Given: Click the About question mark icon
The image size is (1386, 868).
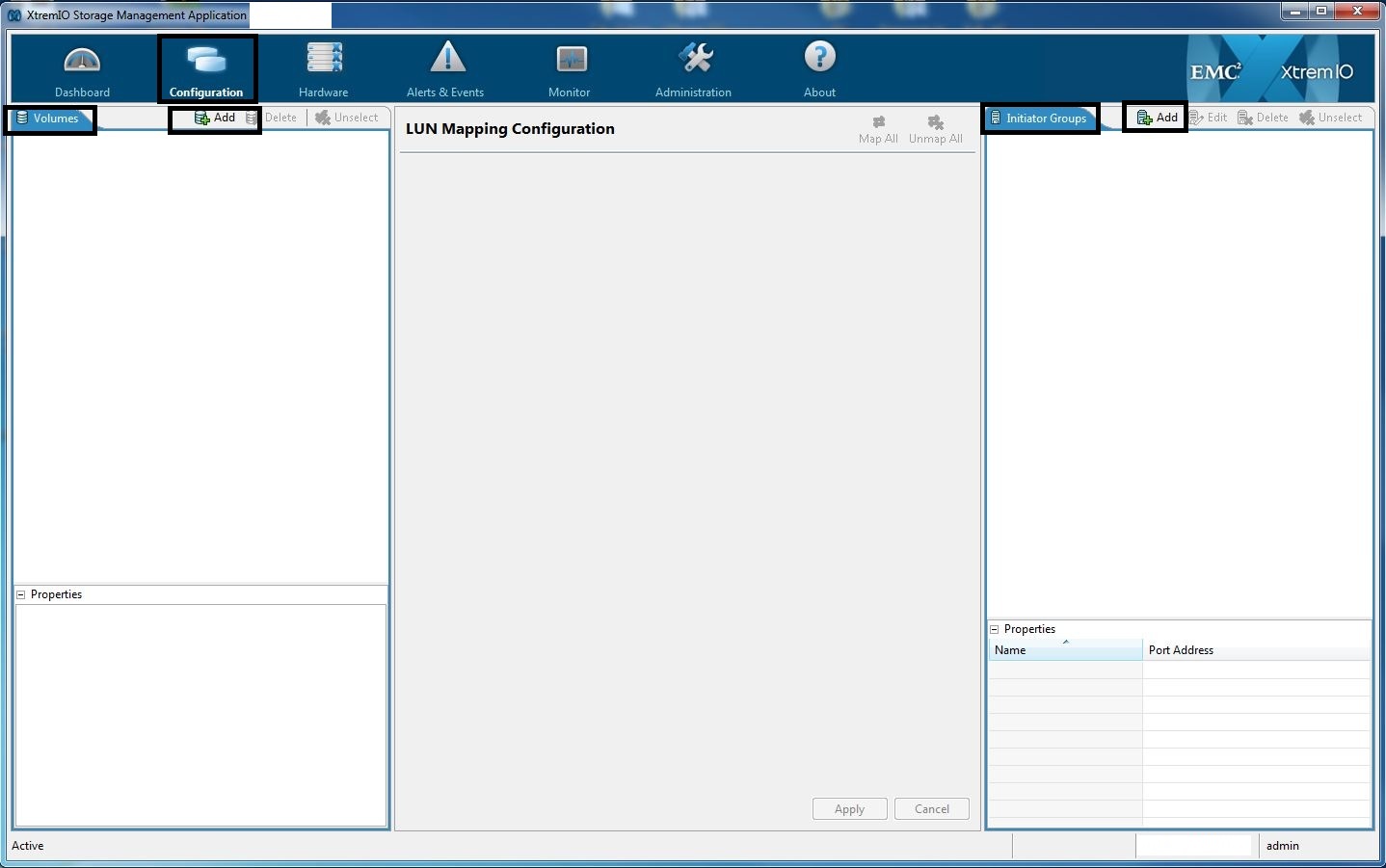Looking at the screenshot, I should tap(819, 58).
